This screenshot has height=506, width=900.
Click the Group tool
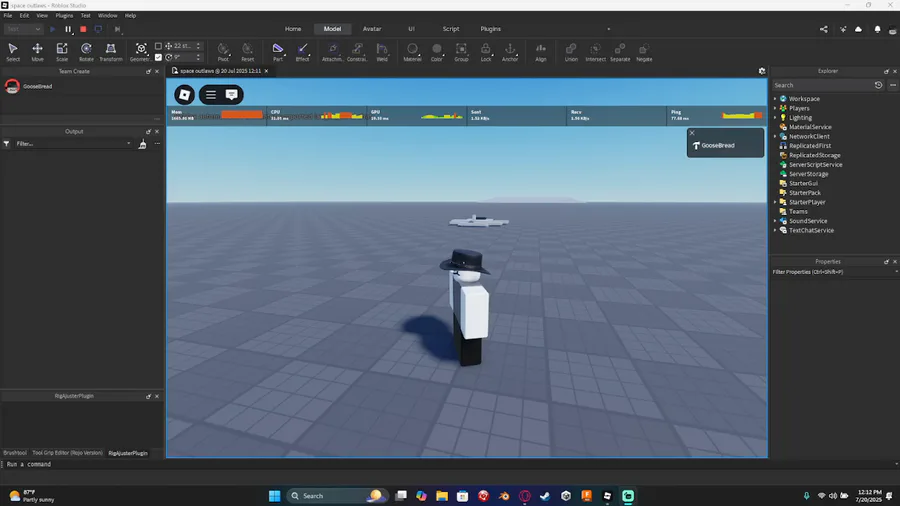point(461,52)
